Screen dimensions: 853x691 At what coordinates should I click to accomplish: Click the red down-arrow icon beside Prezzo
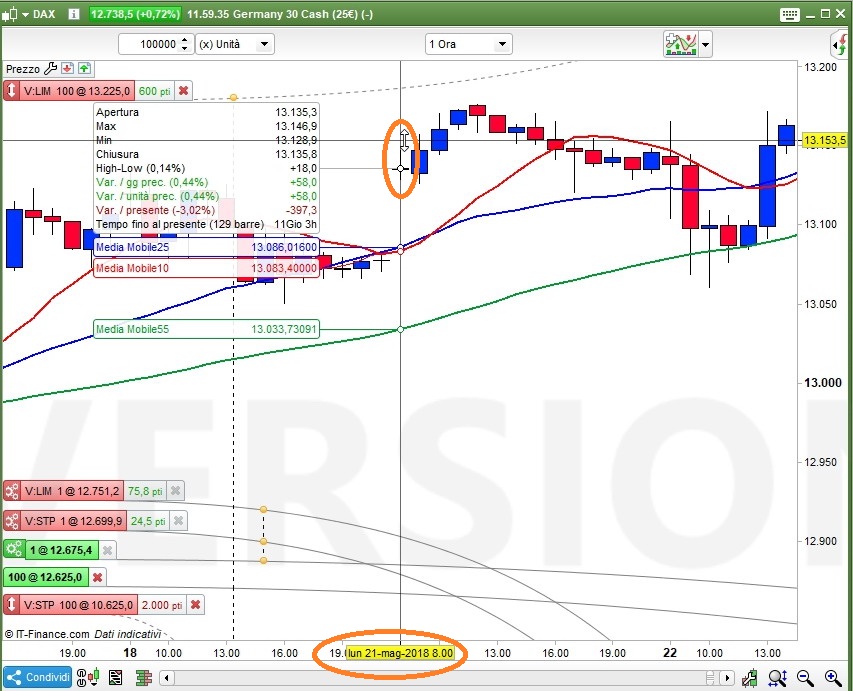click(67, 69)
